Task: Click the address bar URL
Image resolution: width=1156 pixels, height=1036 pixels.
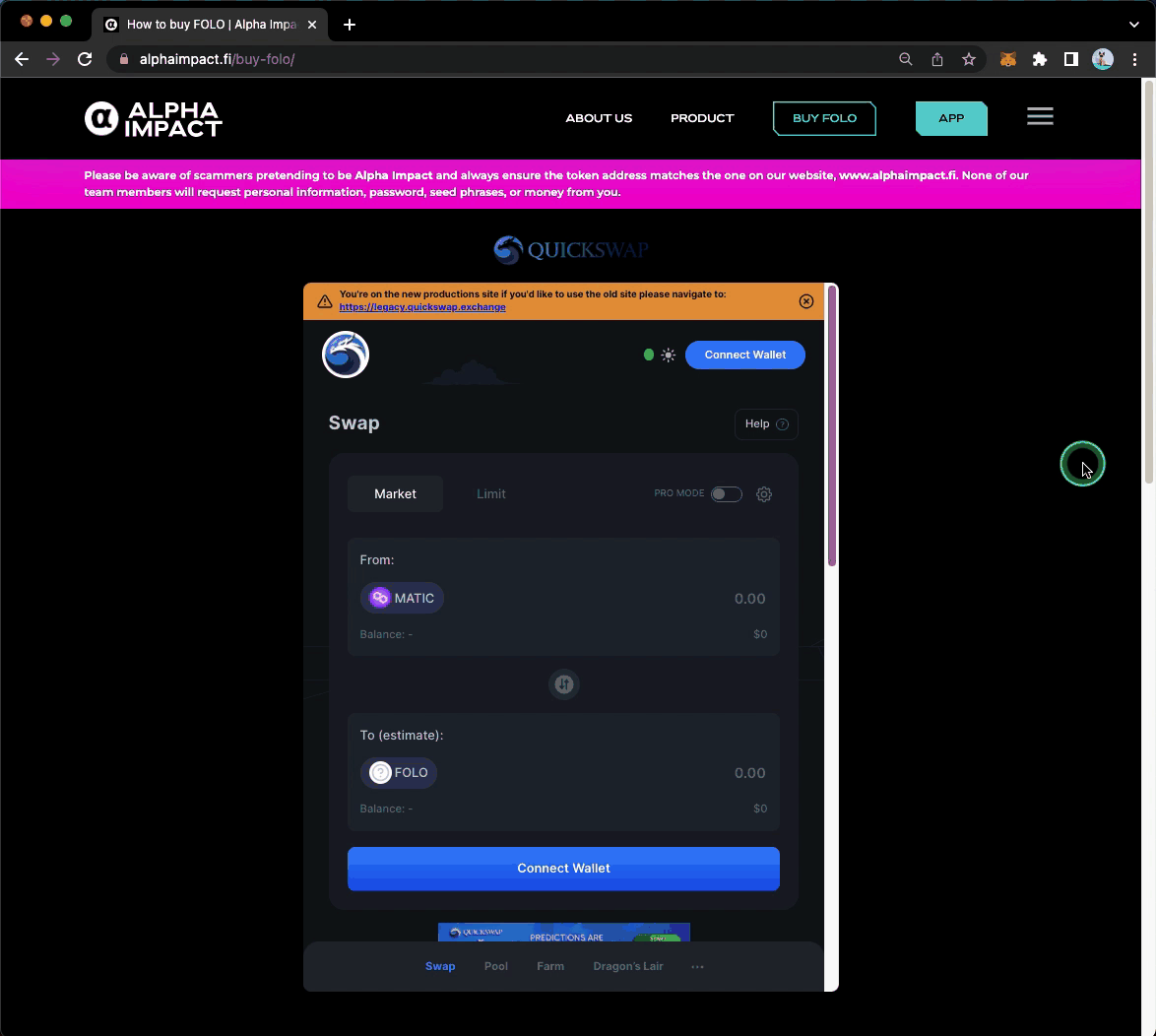Action: [217, 59]
